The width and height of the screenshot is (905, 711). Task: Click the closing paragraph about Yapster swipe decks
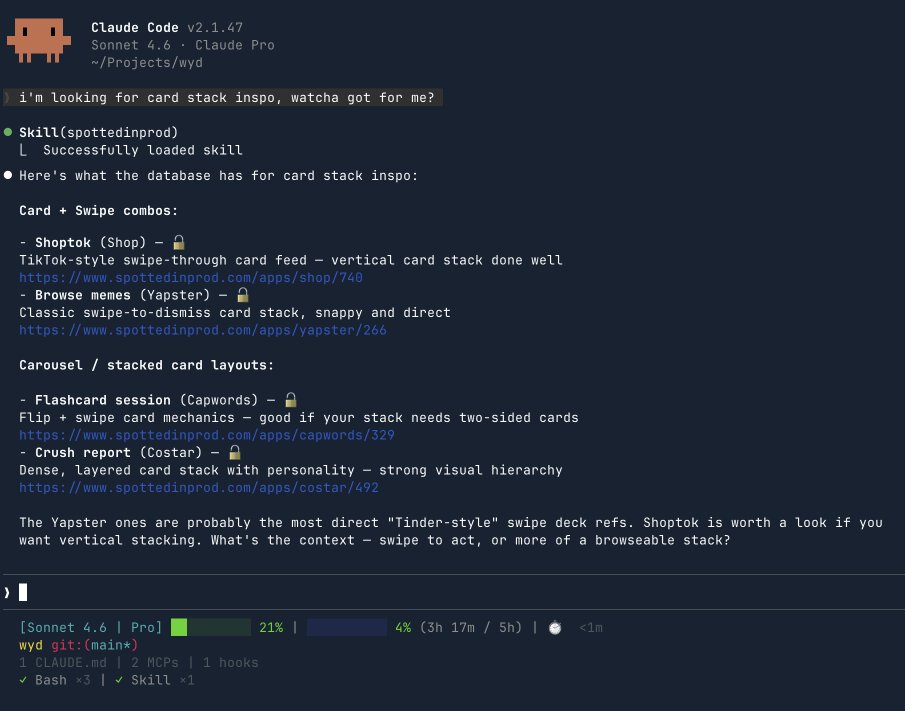tap(451, 532)
